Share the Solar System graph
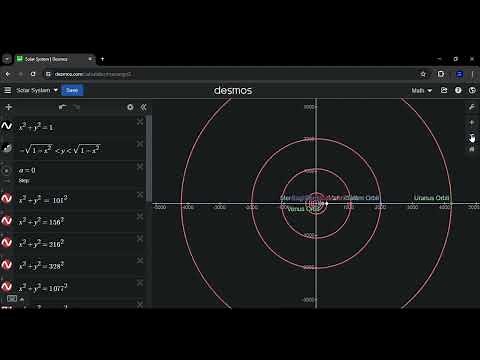480x360 pixels. pos(444,90)
